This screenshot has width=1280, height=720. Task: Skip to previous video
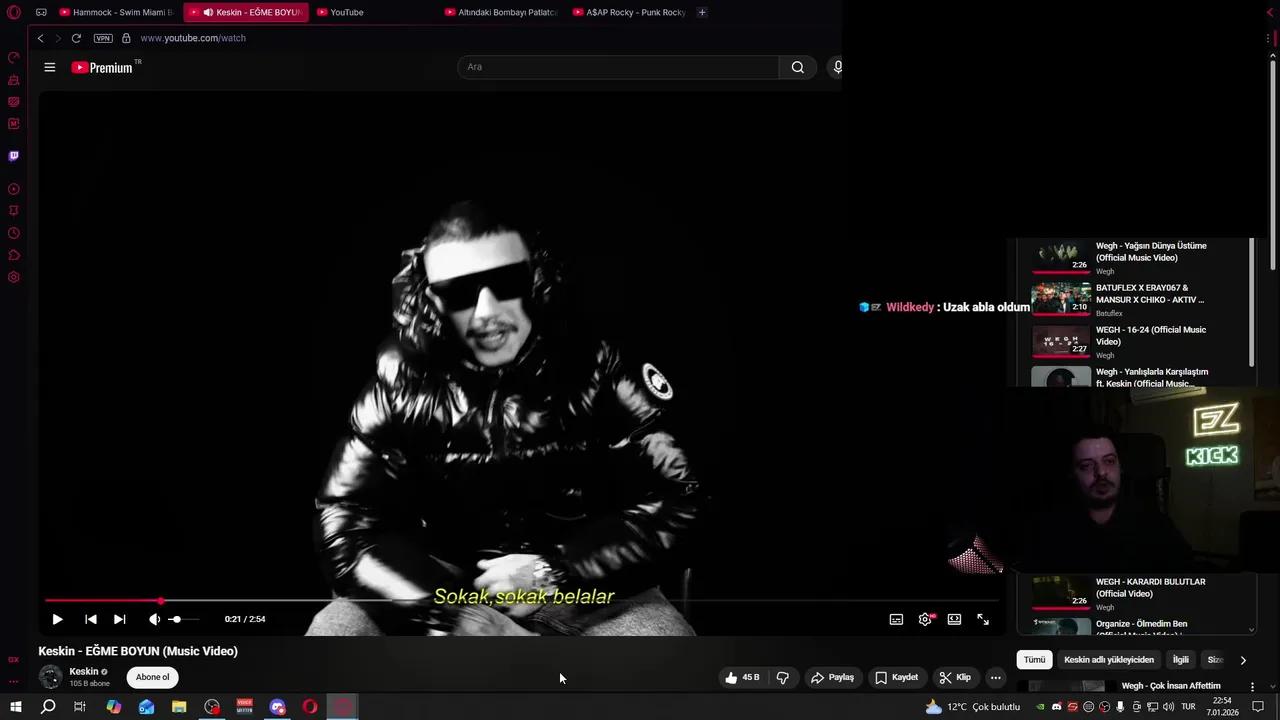click(91, 619)
